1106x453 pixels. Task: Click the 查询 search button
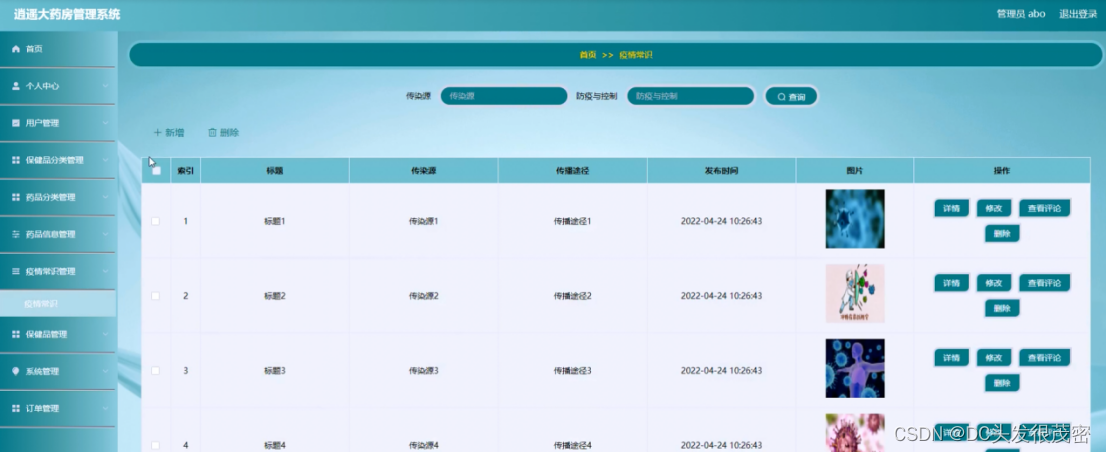[x=791, y=97]
